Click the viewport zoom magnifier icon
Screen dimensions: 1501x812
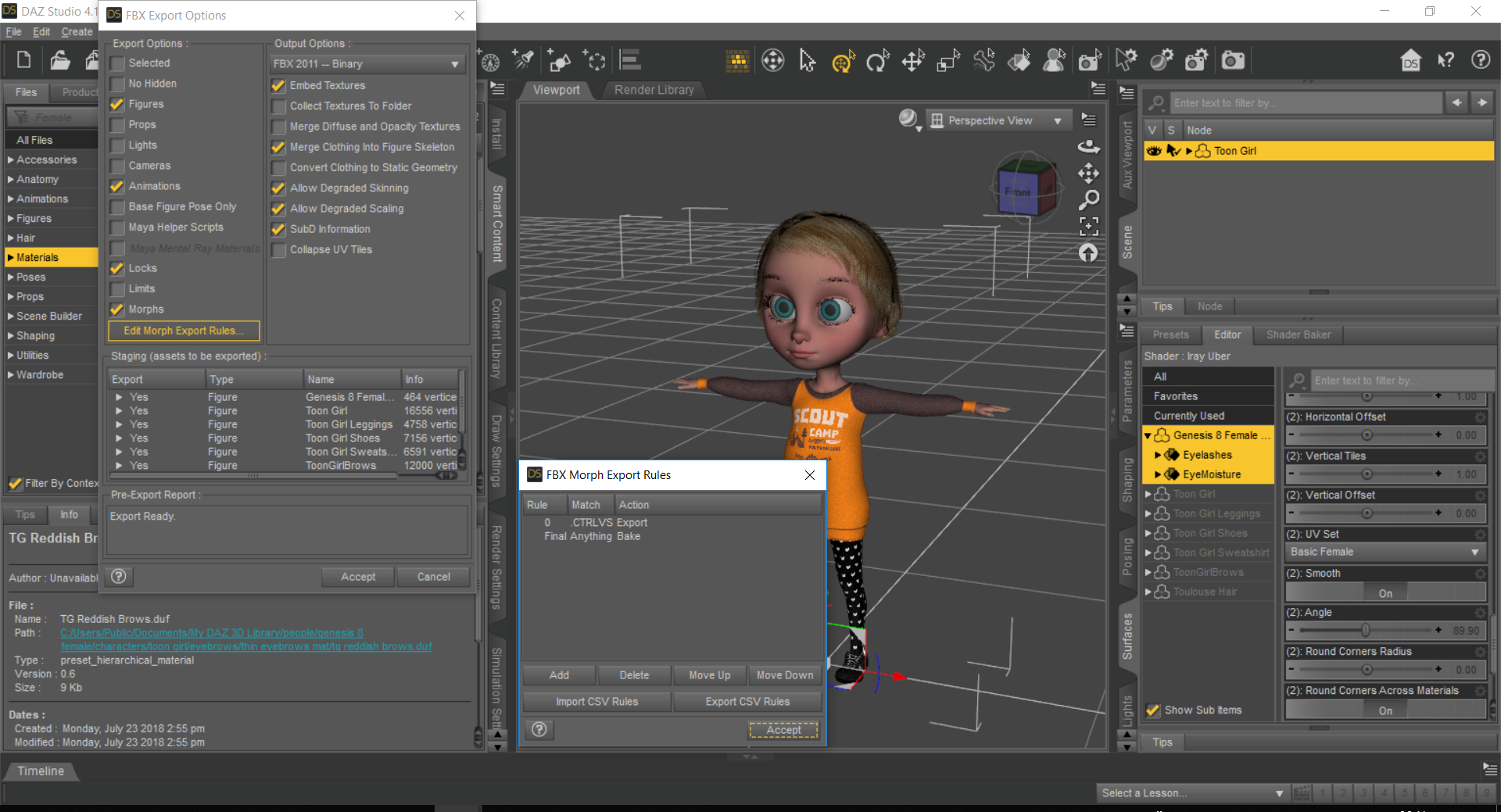1088,200
